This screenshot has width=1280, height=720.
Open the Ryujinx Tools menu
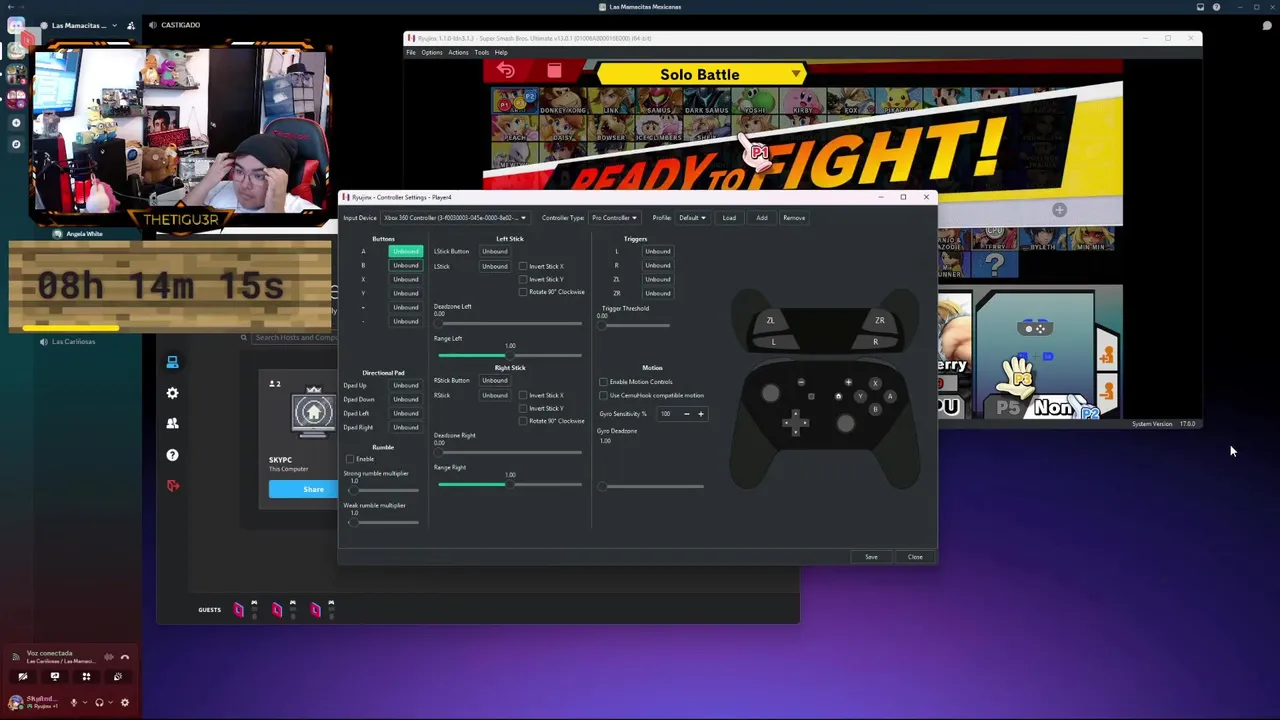click(x=482, y=52)
